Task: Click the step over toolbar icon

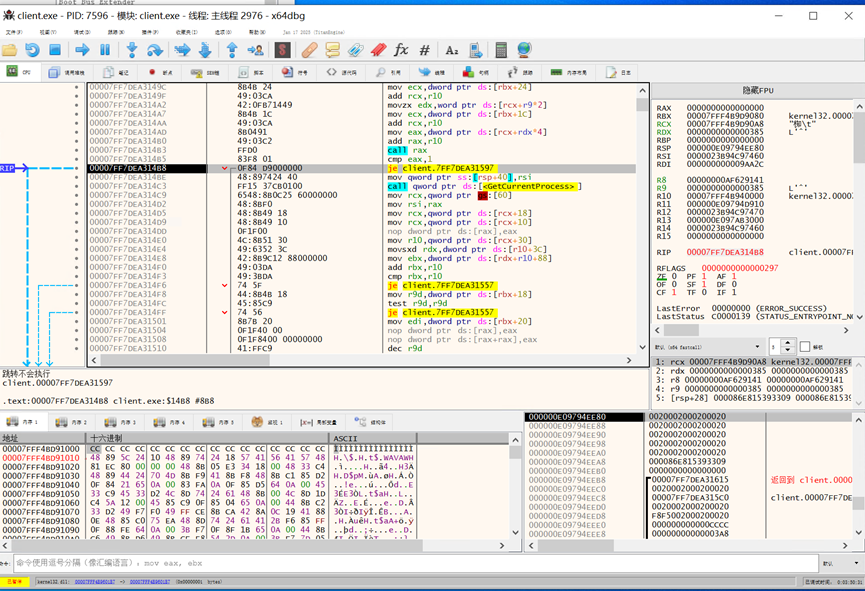Action: pos(155,50)
